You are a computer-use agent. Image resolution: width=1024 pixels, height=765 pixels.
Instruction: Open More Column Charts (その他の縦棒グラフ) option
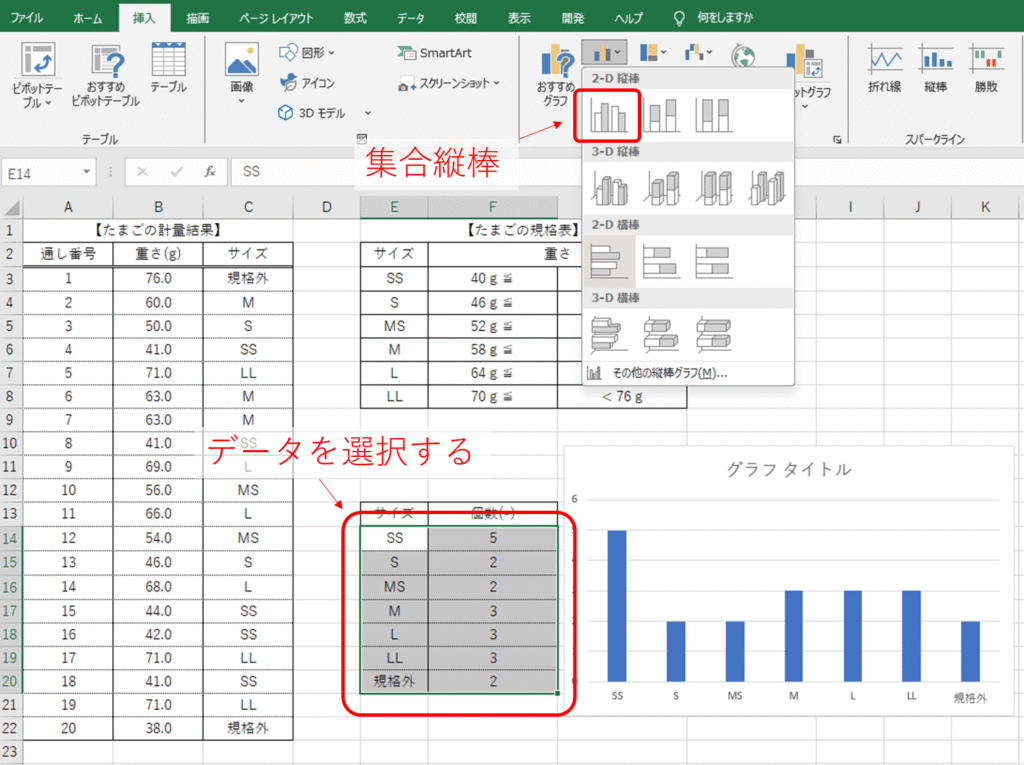[x=658, y=373]
